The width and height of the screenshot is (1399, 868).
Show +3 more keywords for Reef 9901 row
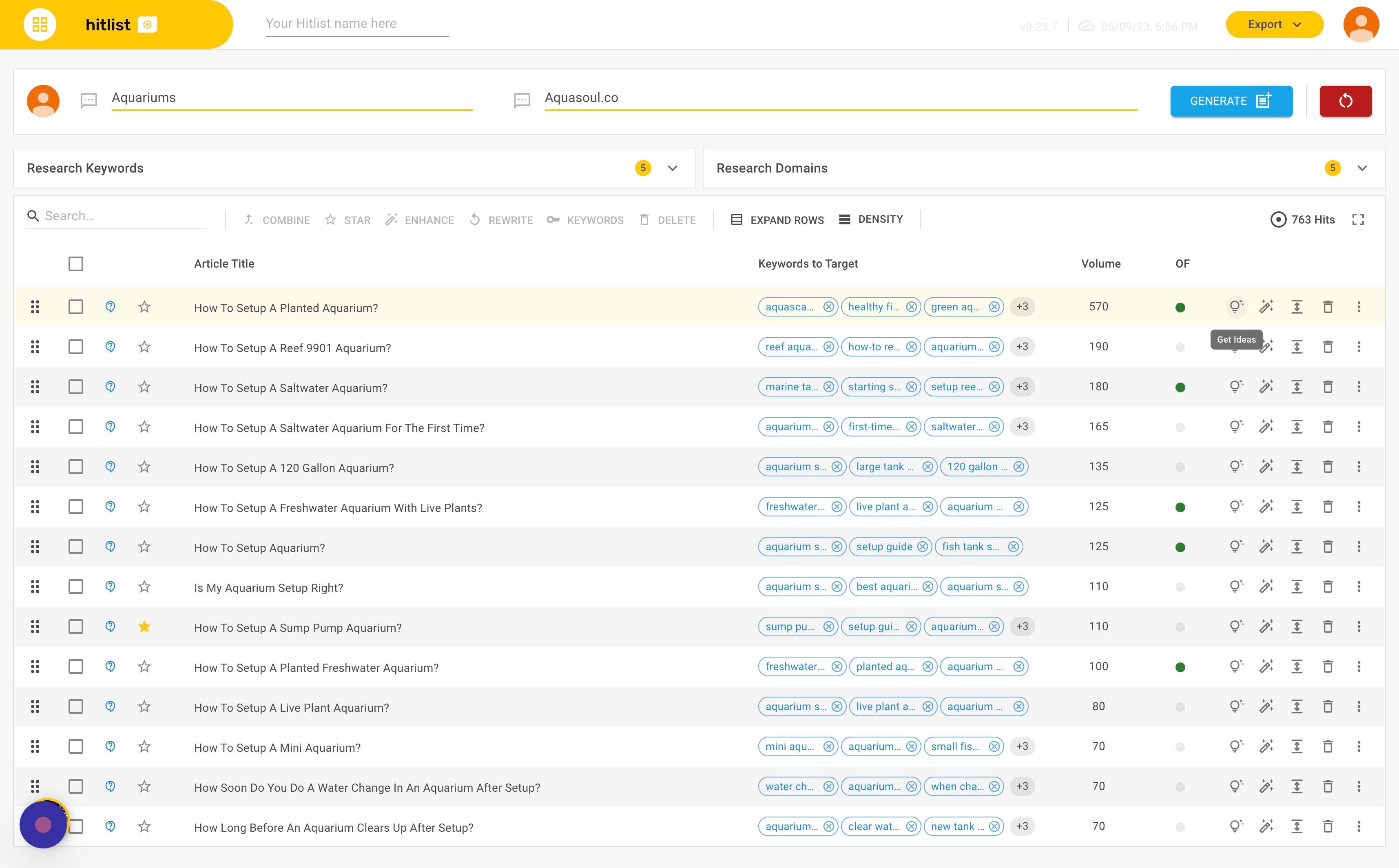(x=1022, y=347)
